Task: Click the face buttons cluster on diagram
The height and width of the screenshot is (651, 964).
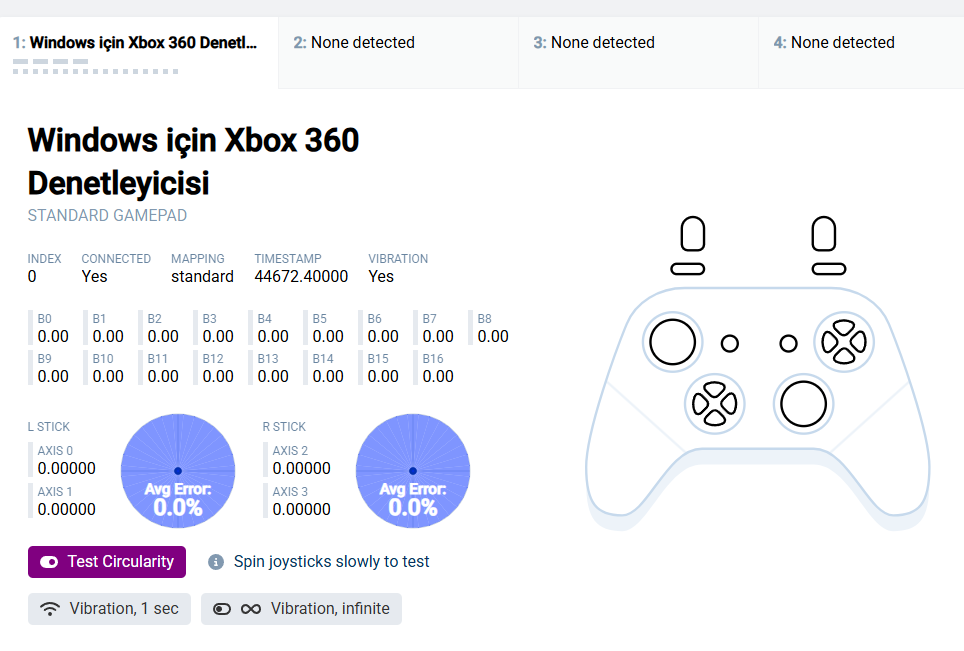Action: point(844,342)
